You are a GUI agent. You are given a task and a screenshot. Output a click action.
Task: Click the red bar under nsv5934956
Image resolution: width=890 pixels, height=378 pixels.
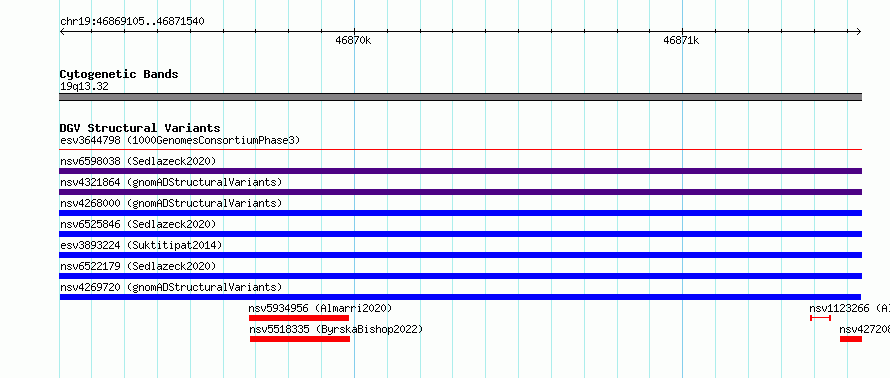pos(299,318)
